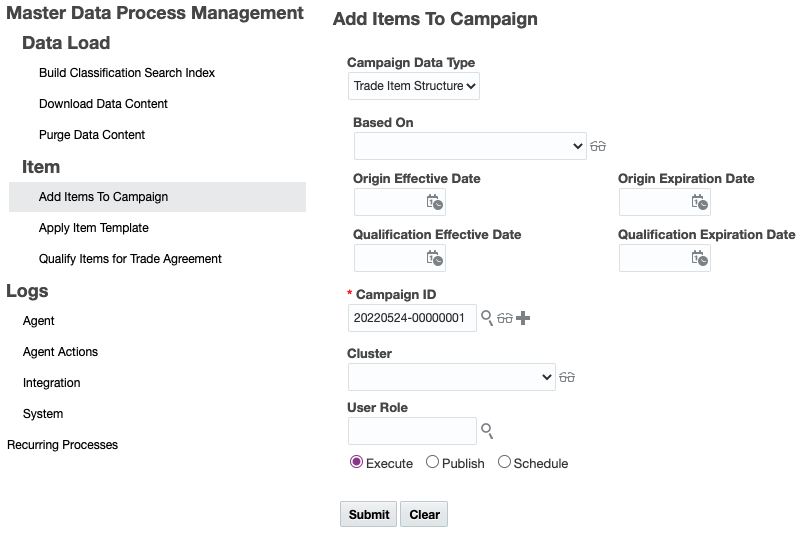The height and width of the screenshot is (535, 802).
Task: Click the plus icon beside Campaign ID
Action: coord(523,318)
